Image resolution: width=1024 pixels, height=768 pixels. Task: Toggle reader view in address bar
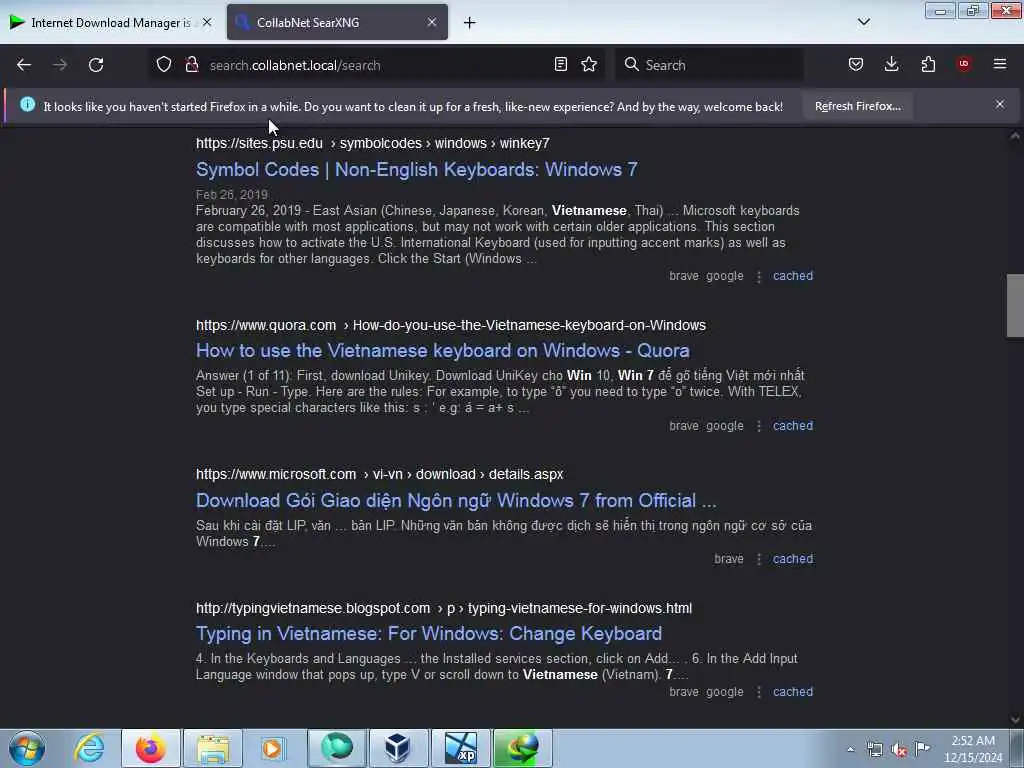coord(560,65)
